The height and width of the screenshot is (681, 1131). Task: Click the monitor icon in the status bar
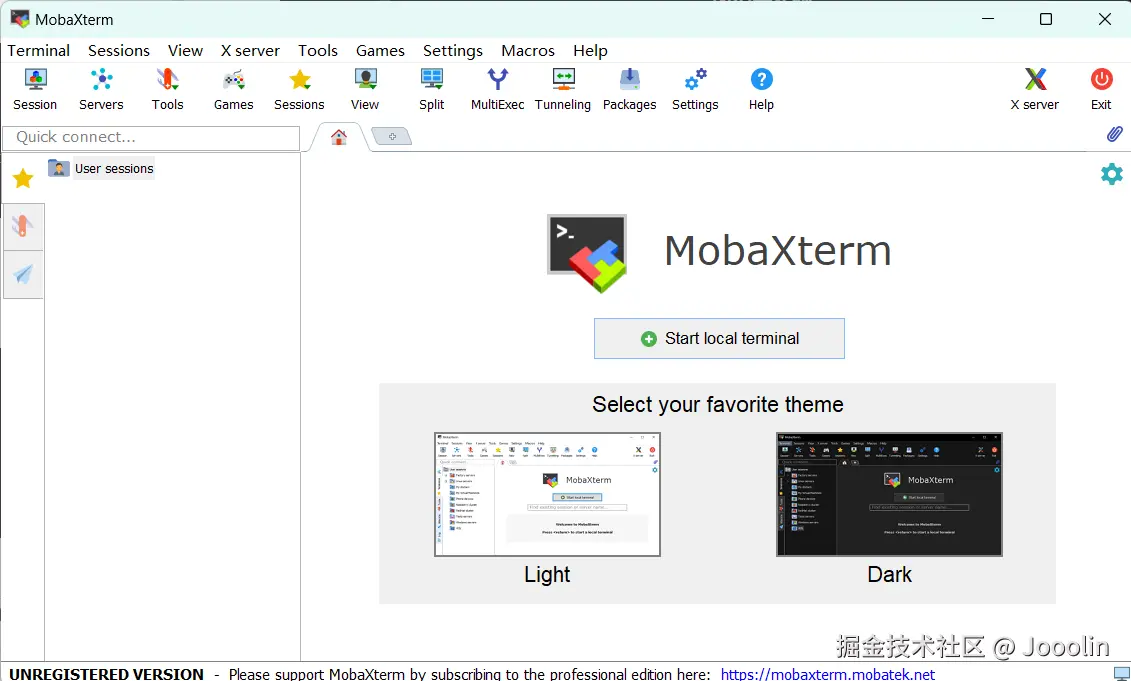(x=1121, y=674)
